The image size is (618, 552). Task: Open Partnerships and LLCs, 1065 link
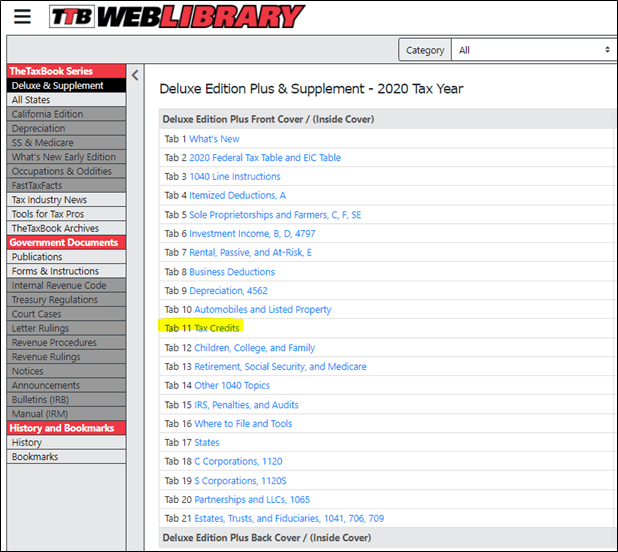[x=252, y=500]
